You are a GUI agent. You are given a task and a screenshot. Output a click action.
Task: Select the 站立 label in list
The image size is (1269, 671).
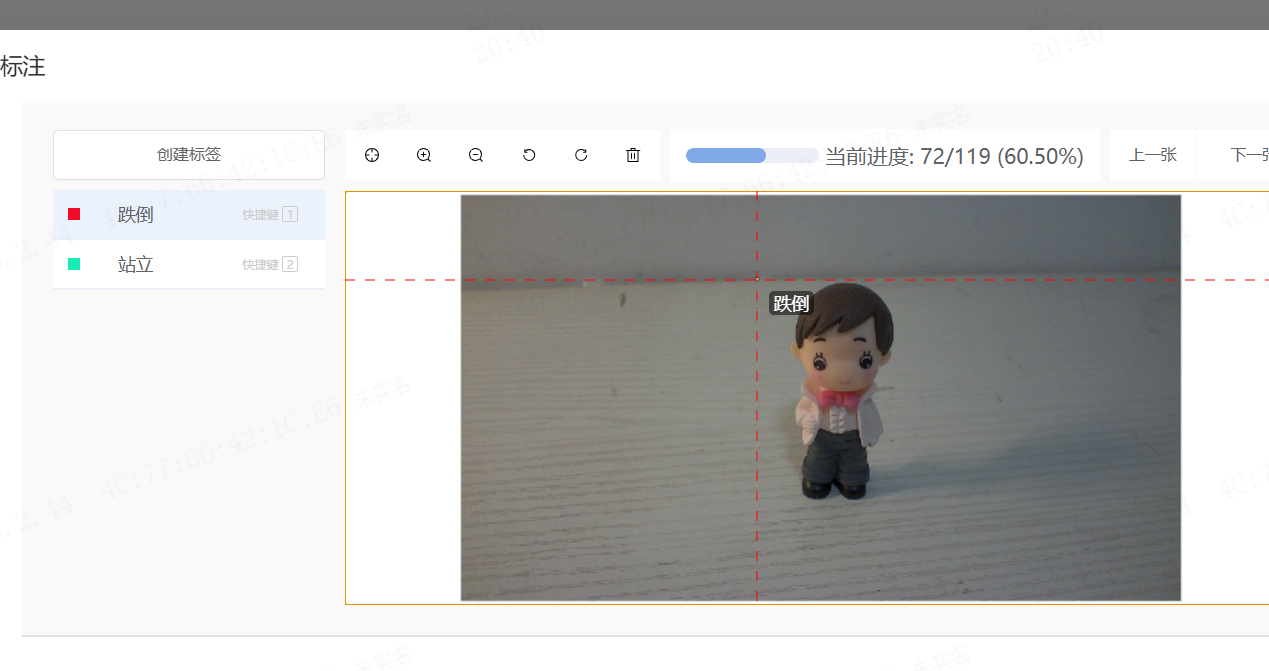coord(136,265)
